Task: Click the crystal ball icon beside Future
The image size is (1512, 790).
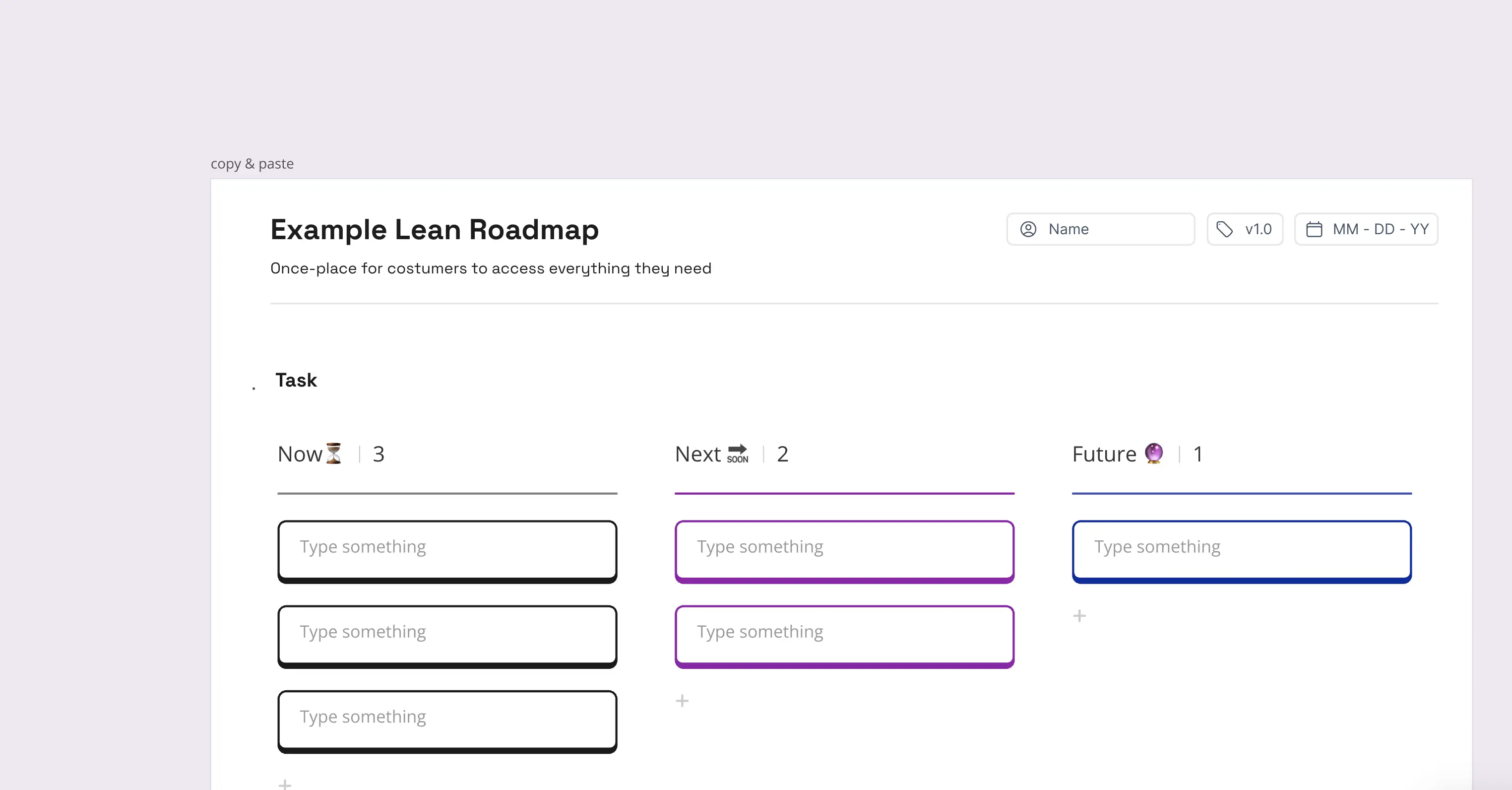Action: pyautogui.click(x=1154, y=453)
